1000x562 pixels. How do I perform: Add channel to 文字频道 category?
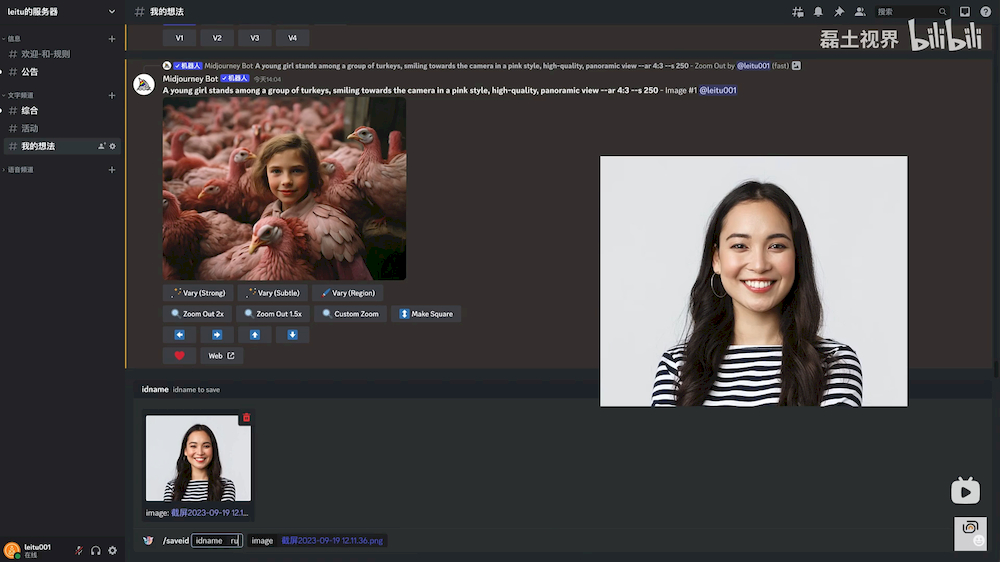(112, 95)
